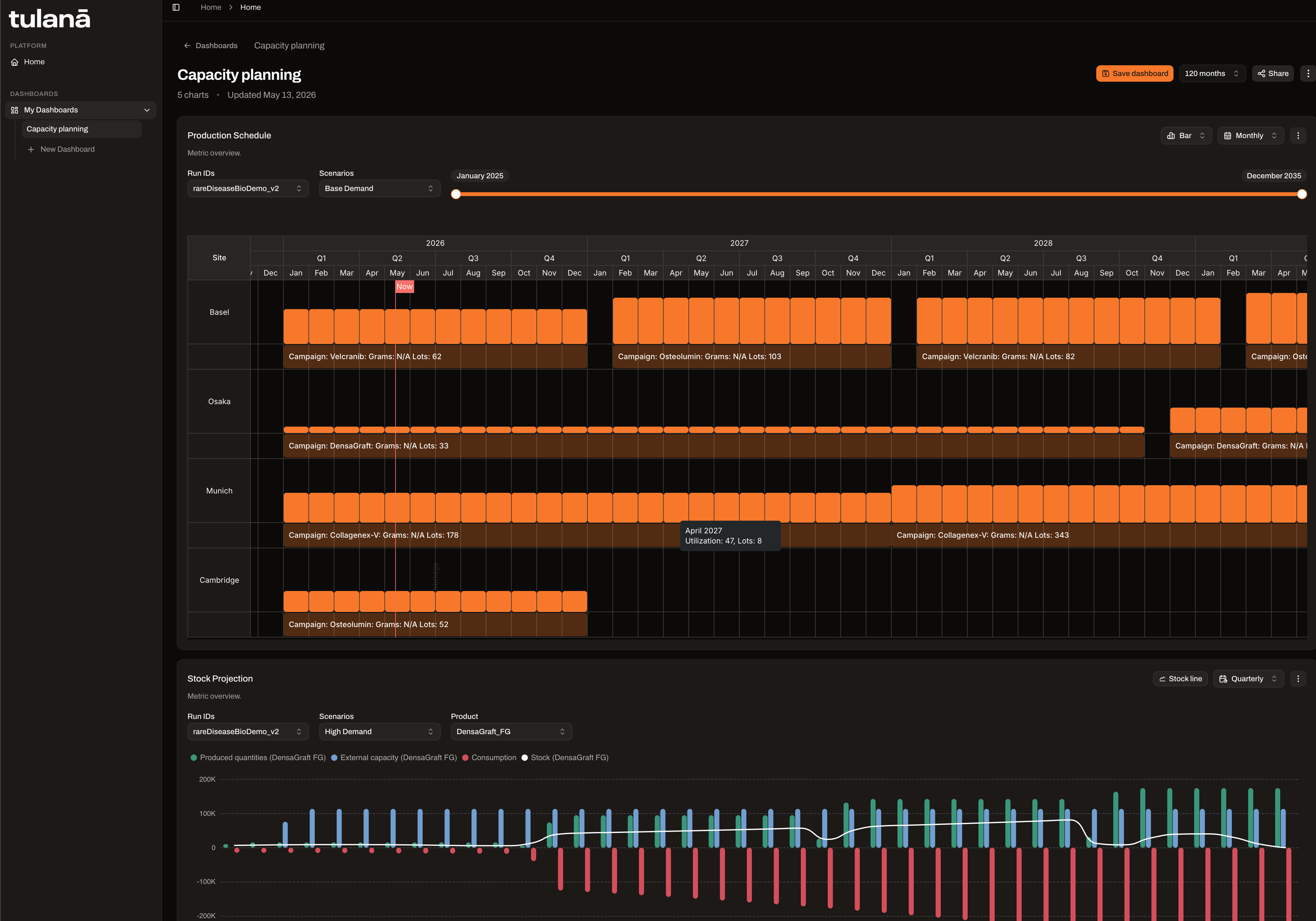Toggle the sidebar panel icon
This screenshot has height=921, width=1316.
[x=176, y=8]
